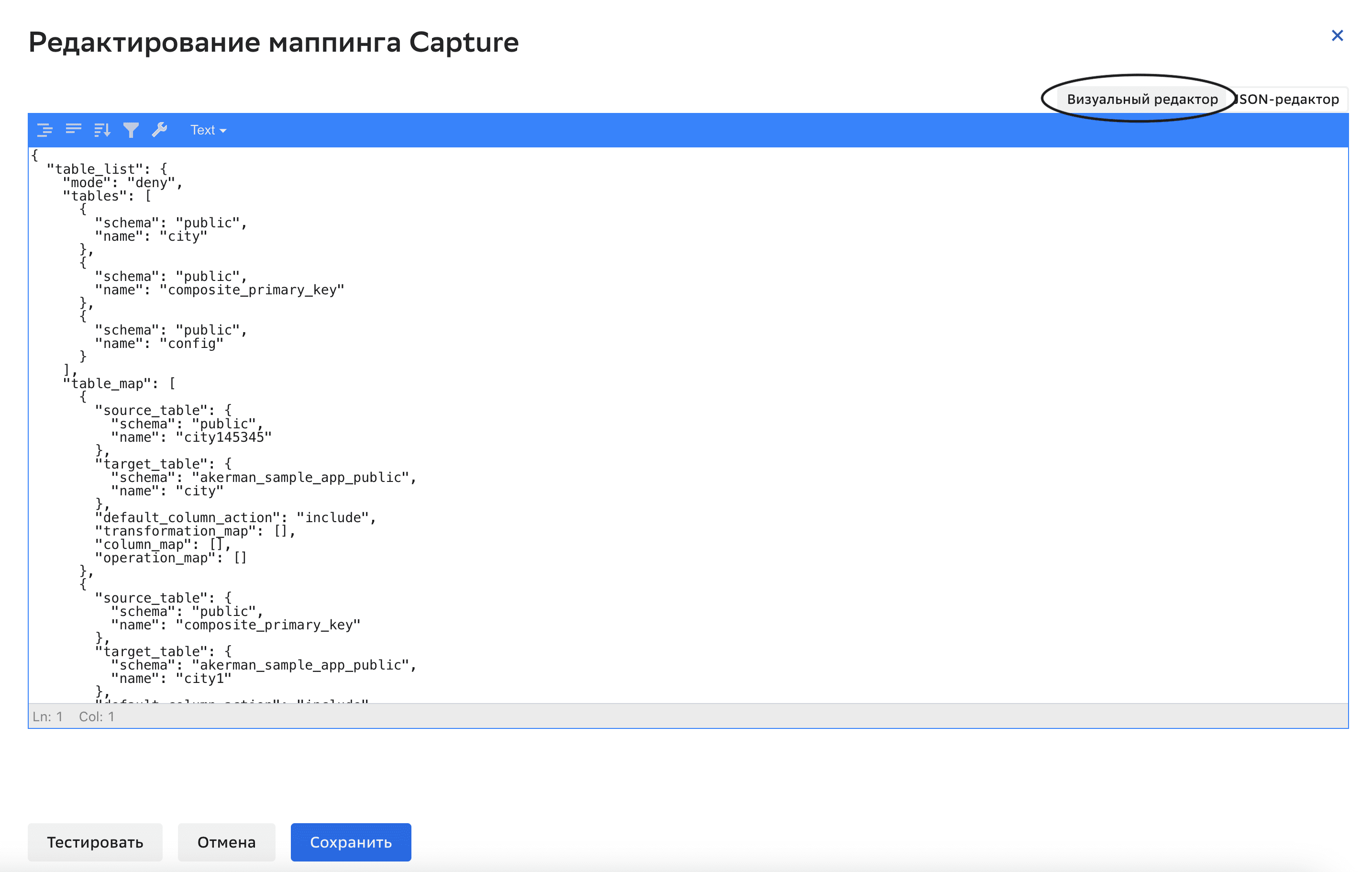Place cursor at "default_column_action": "include" line

235,517
